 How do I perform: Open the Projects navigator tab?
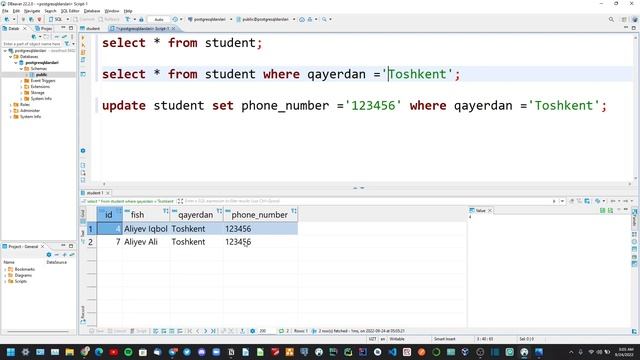point(44,29)
